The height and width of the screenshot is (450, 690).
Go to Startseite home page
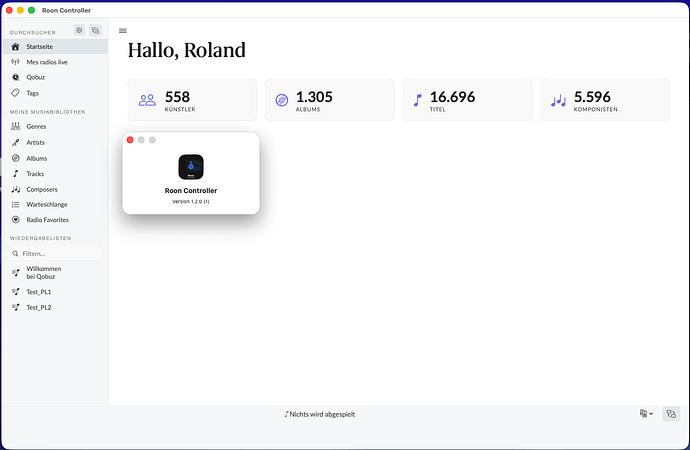[55, 47]
